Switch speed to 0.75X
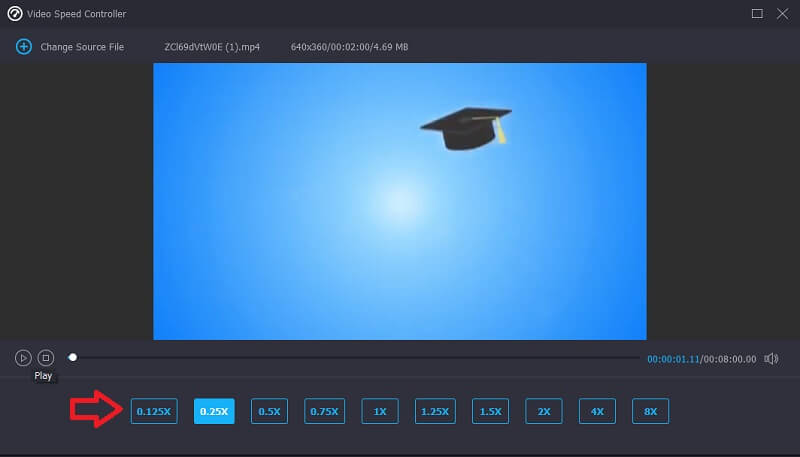This screenshot has height=457, width=800. click(x=325, y=411)
